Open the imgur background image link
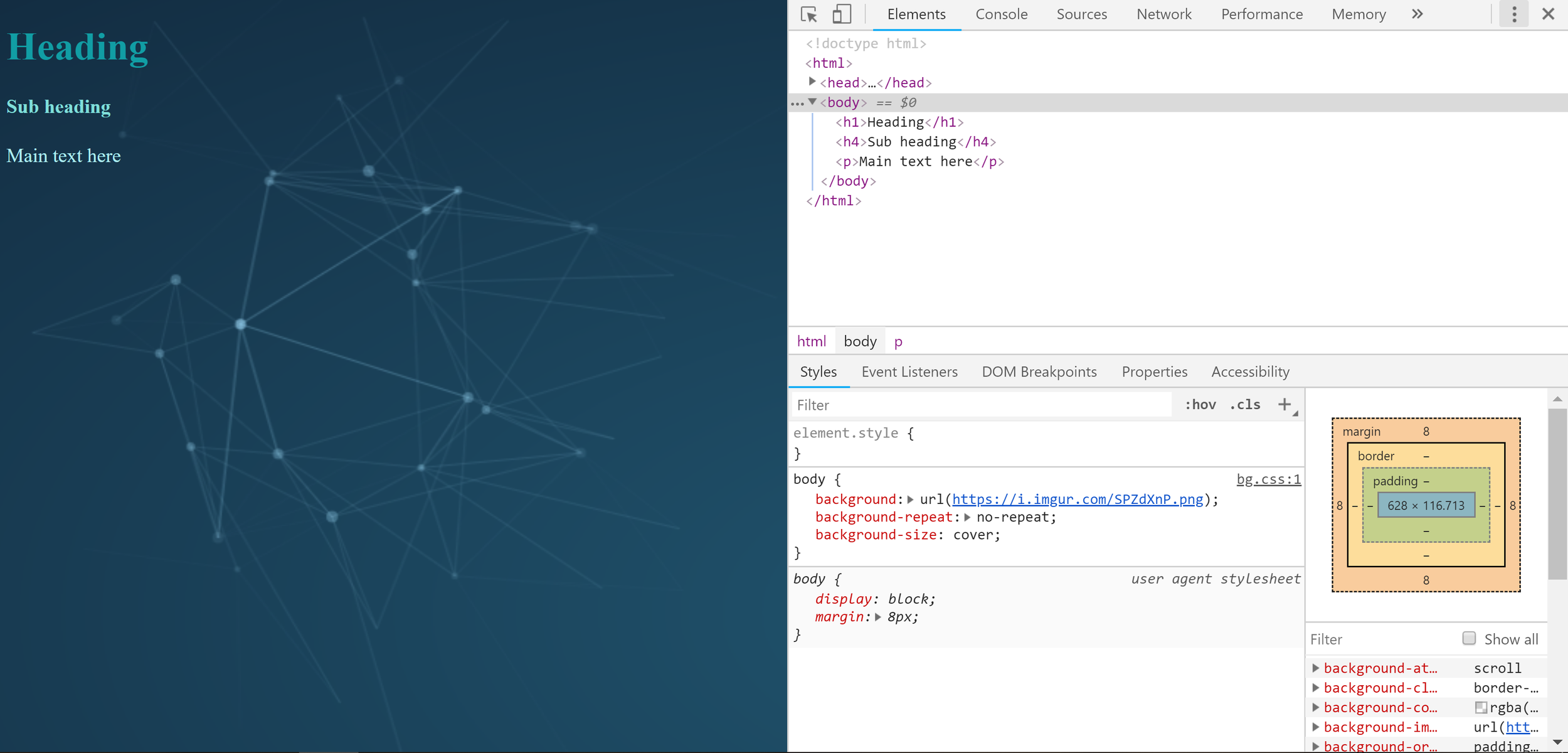The height and width of the screenshot is (753, 1568). tap(1078, 499)
